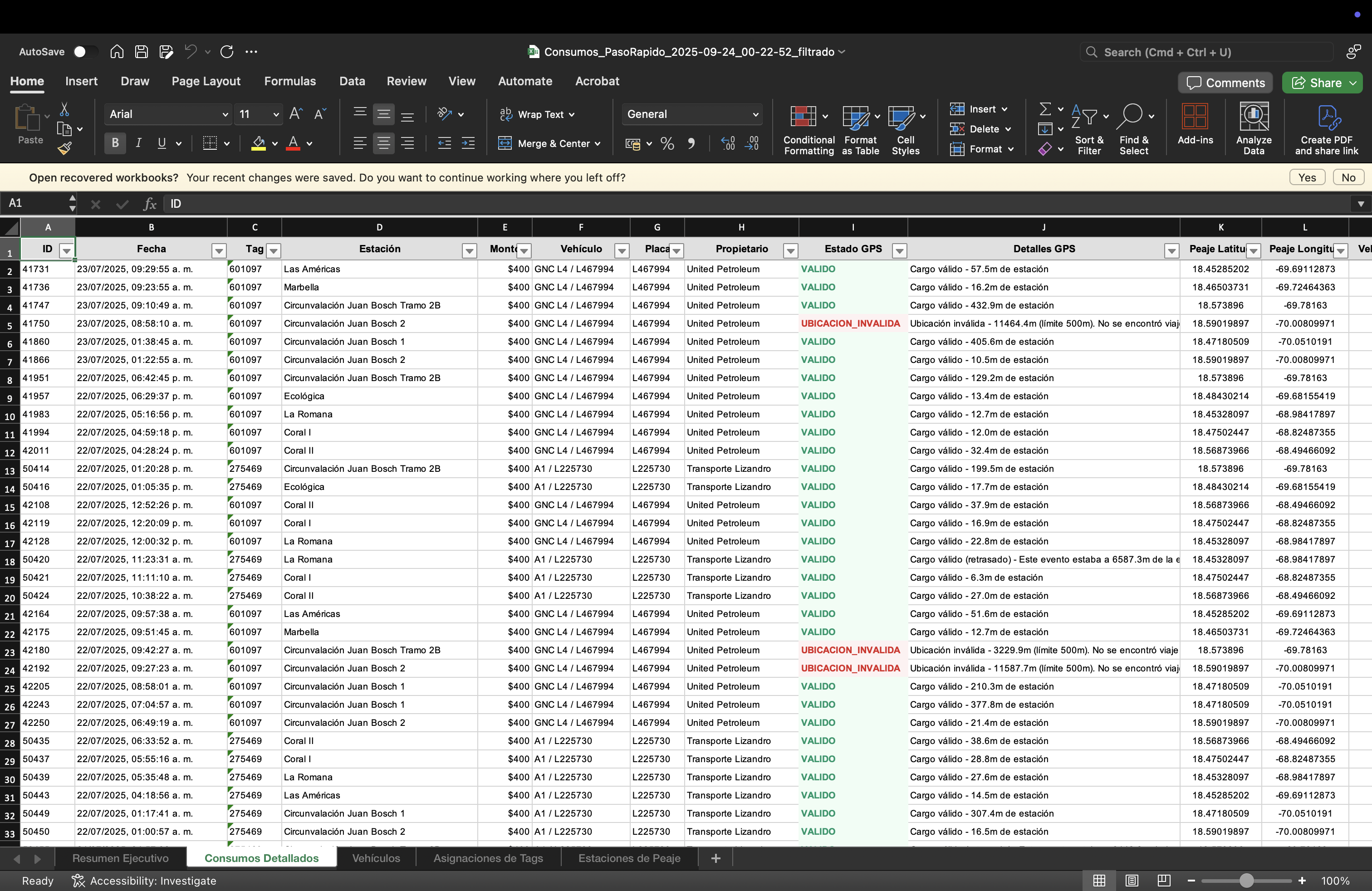Screen dimensions: 1372x891
Task: Switch to the Formulas ribbon tab
Action: [290, 81]
